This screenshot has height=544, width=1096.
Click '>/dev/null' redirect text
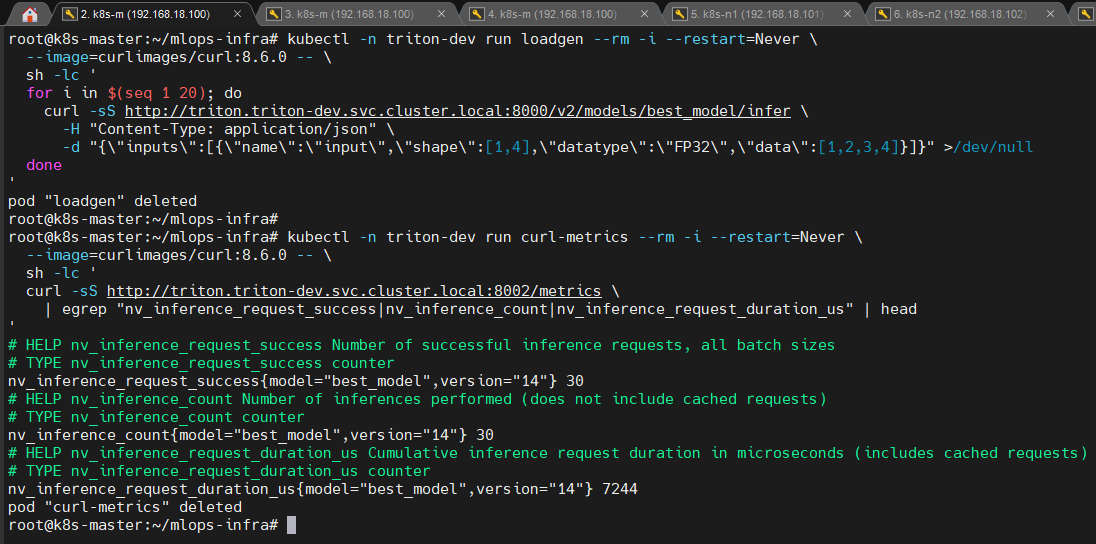pyautogui.click(x=988, y=147)
